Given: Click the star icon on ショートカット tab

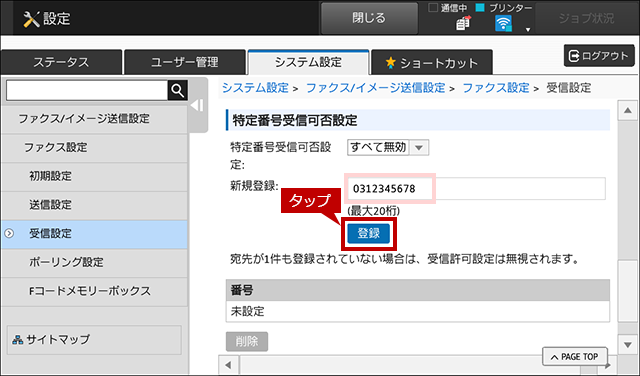Looking at the screenshot, I should point(391,62).
